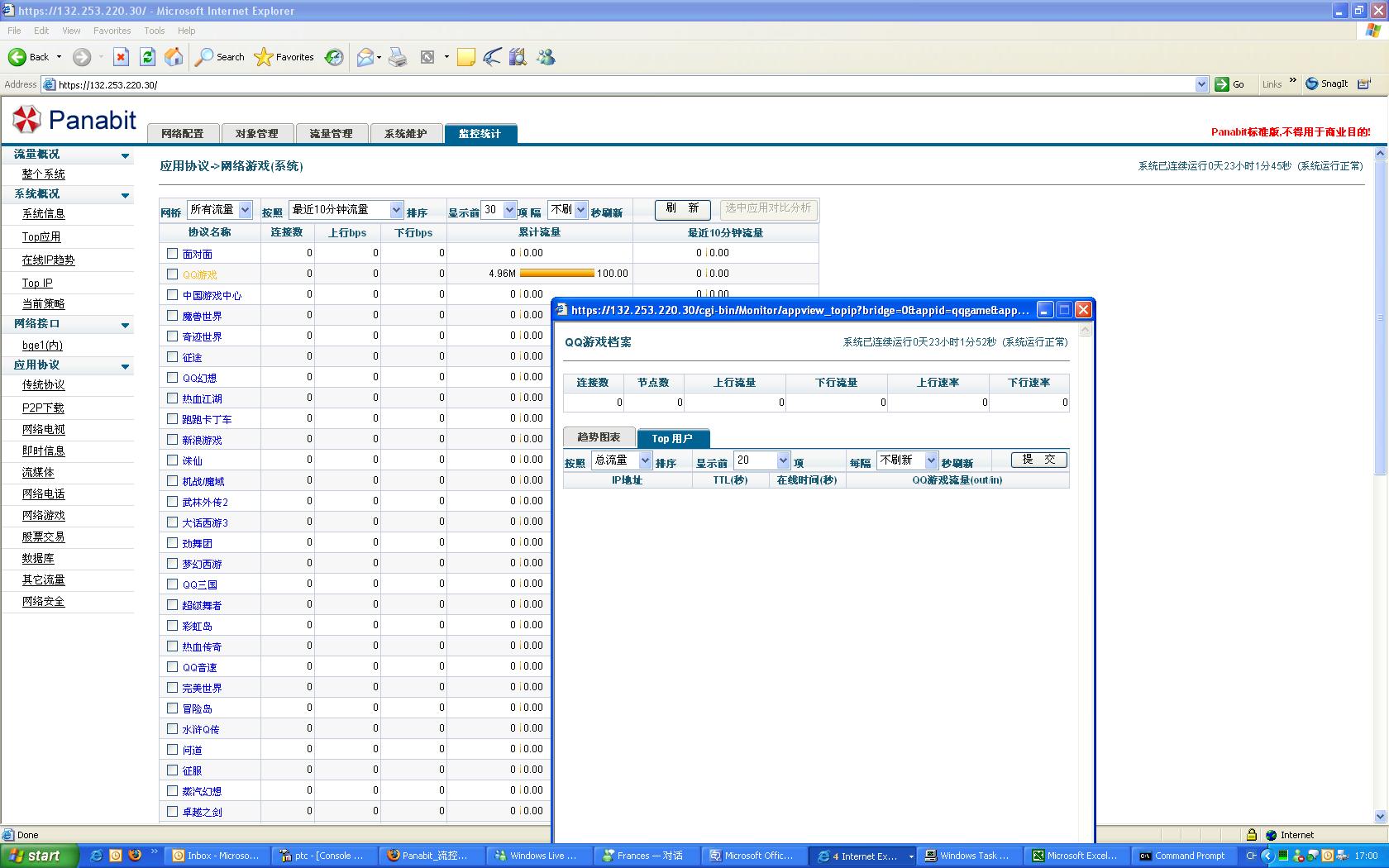The image size is (1389, 868).
Task: Open the 股票交易 sidebar link
Action: (x=43, y=537)
